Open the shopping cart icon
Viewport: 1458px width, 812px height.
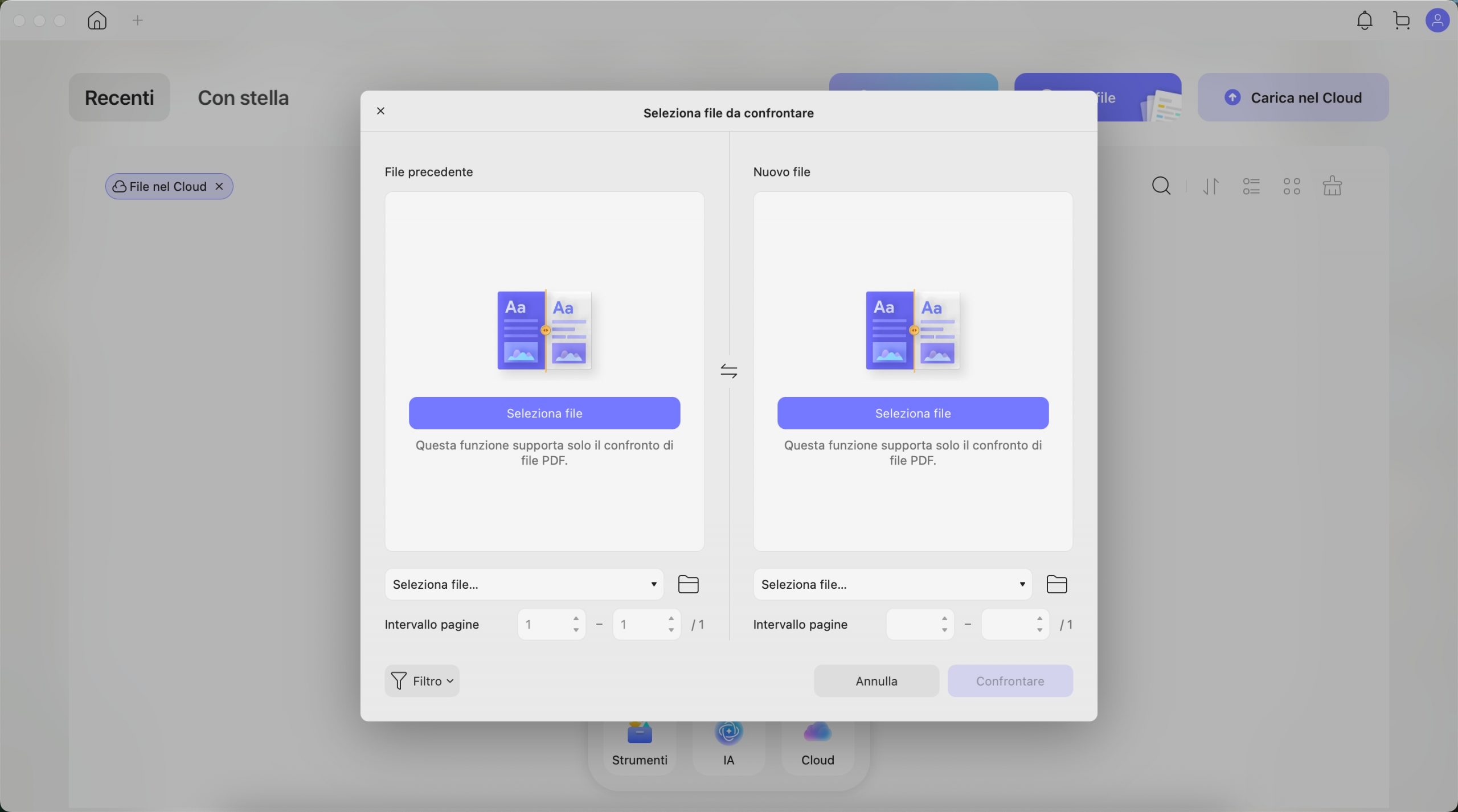coord(1402,20)
